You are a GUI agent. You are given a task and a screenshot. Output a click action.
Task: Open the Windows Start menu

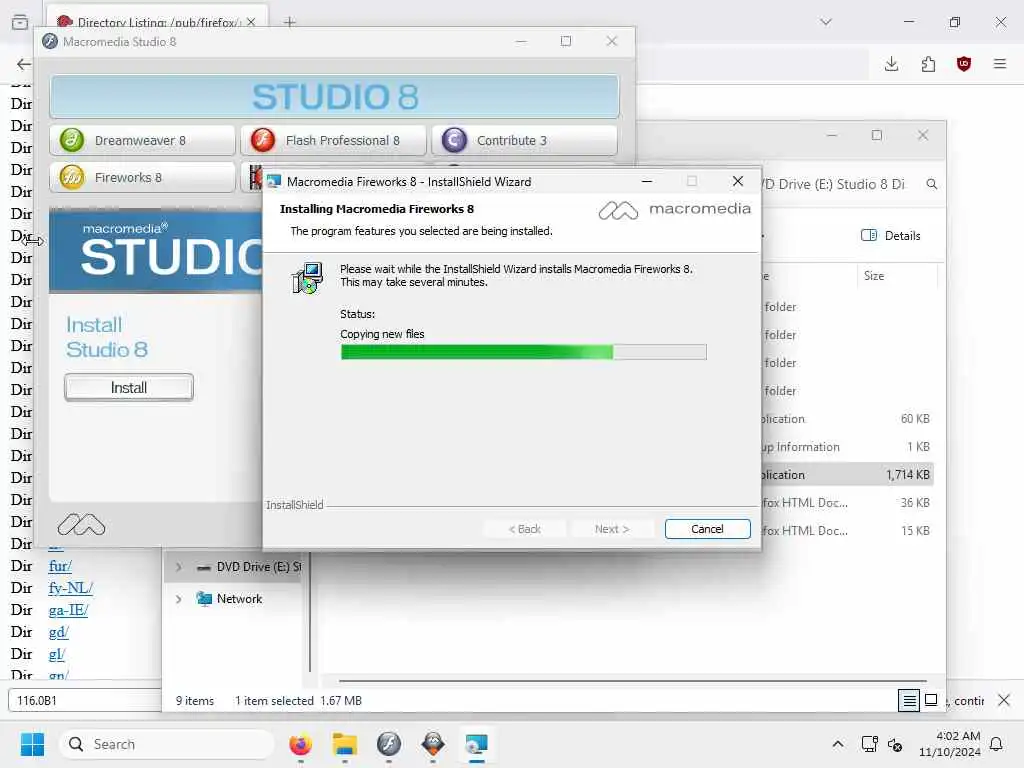click(32, 744)
